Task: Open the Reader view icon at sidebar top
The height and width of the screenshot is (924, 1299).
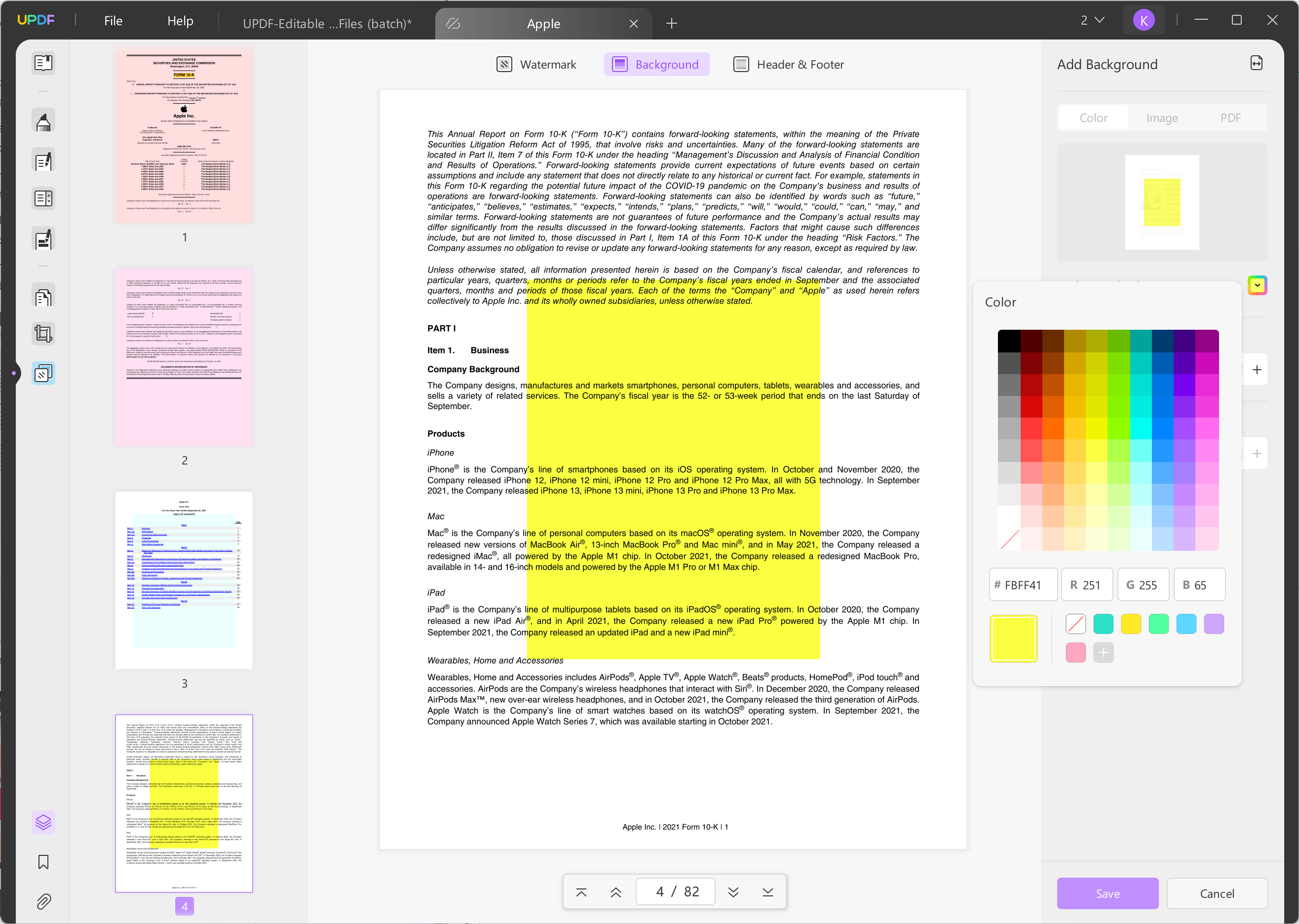Action: point(43,63)
